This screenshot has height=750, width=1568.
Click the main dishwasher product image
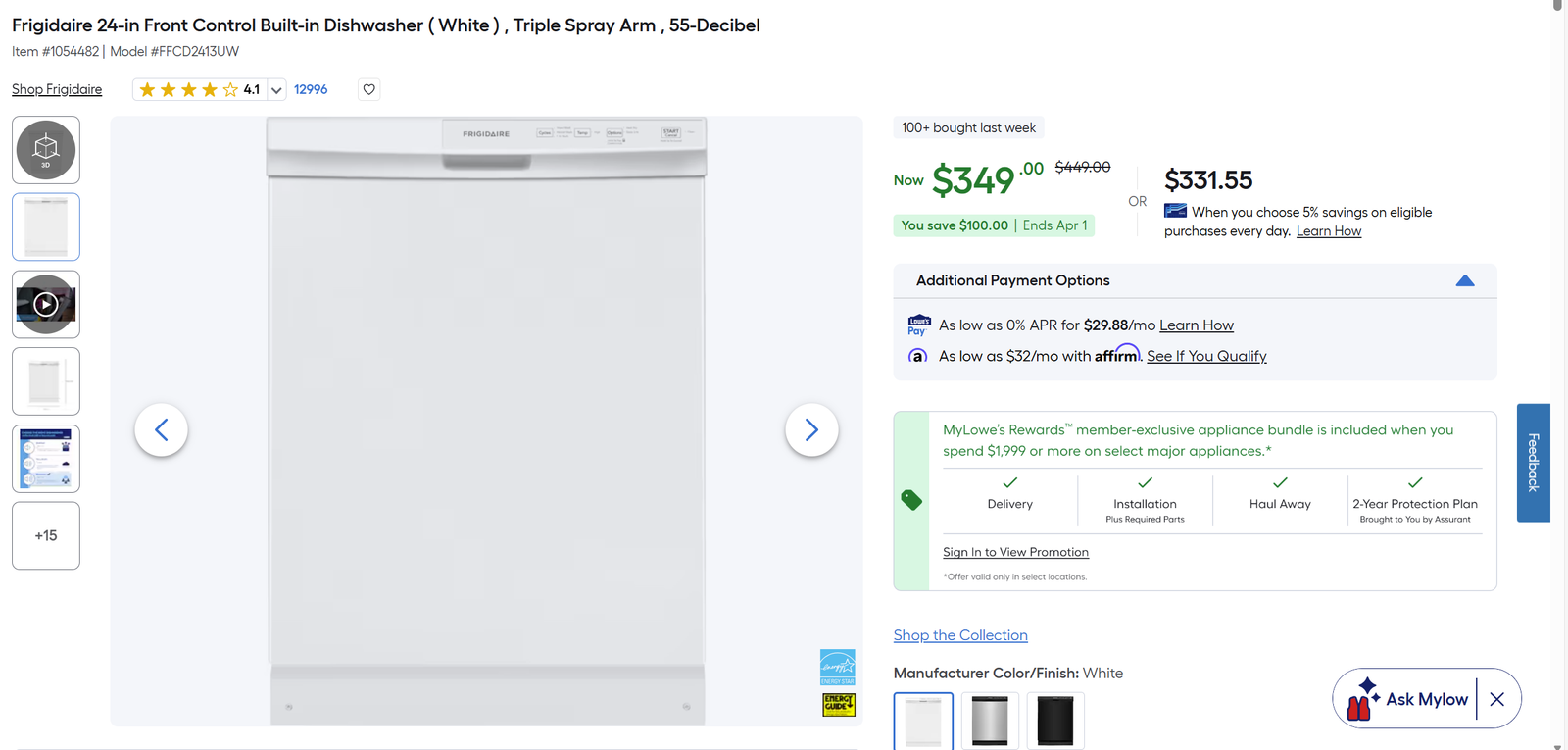coord(486,422)
